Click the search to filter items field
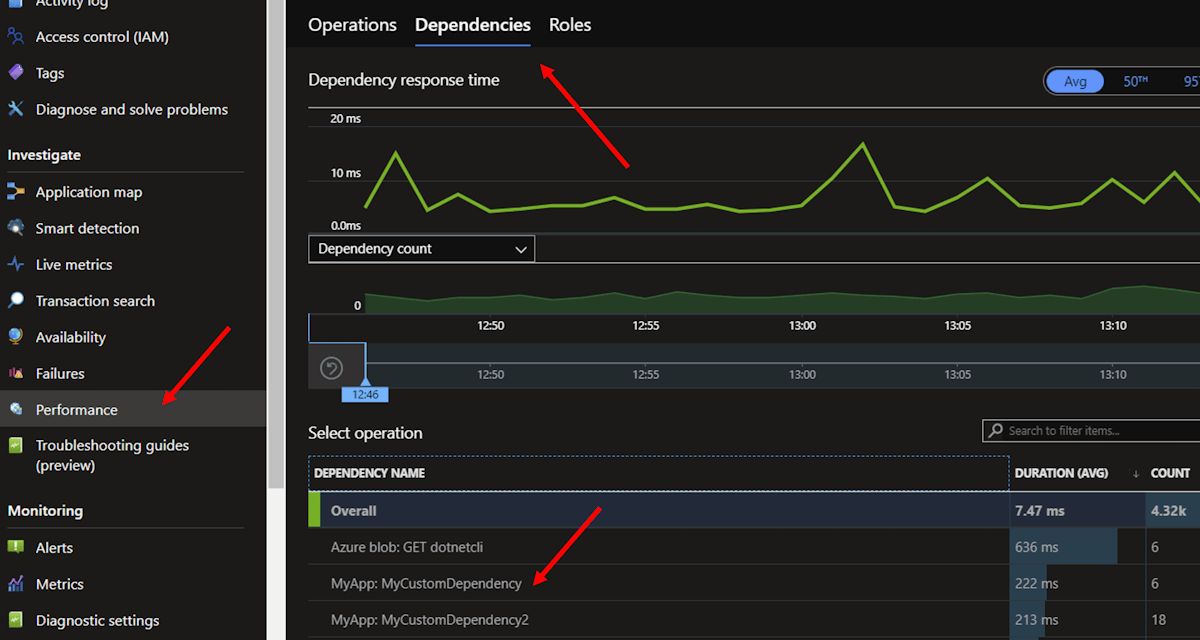The height and width of the screenshot is (640, 1200). point(1090,430)
